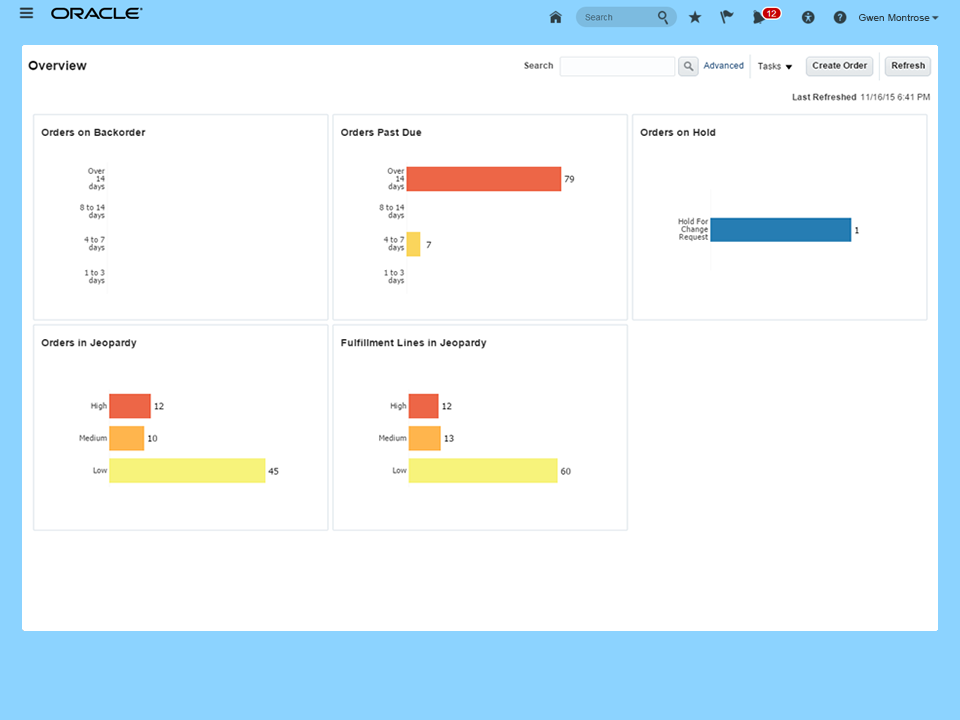The height and width of the screenshot is (720, 960).
Task: Click the Orders Past Due title
Action: pyautogui.click(x=381, y=132)
